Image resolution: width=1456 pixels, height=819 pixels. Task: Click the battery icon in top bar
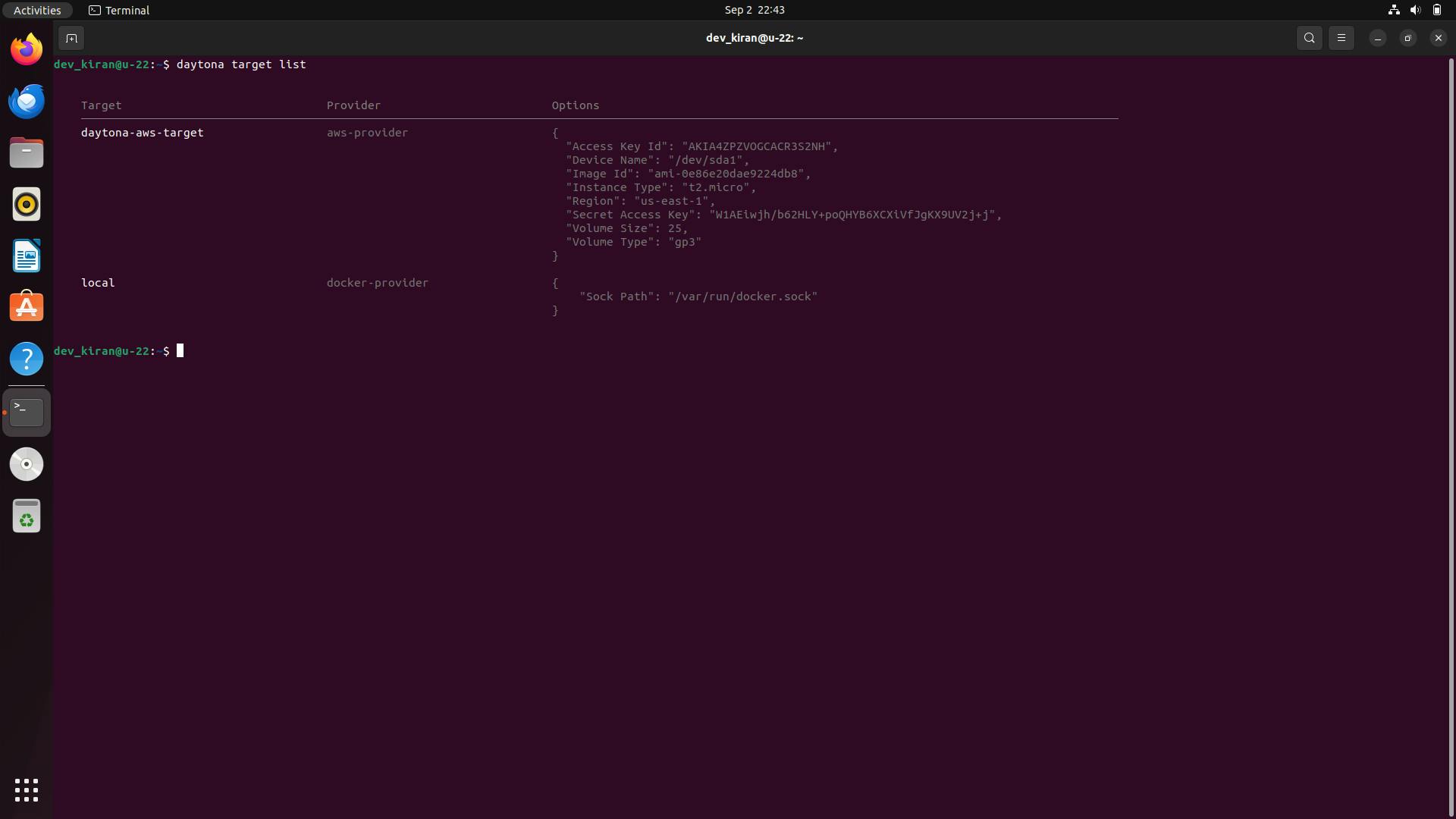1437,10
